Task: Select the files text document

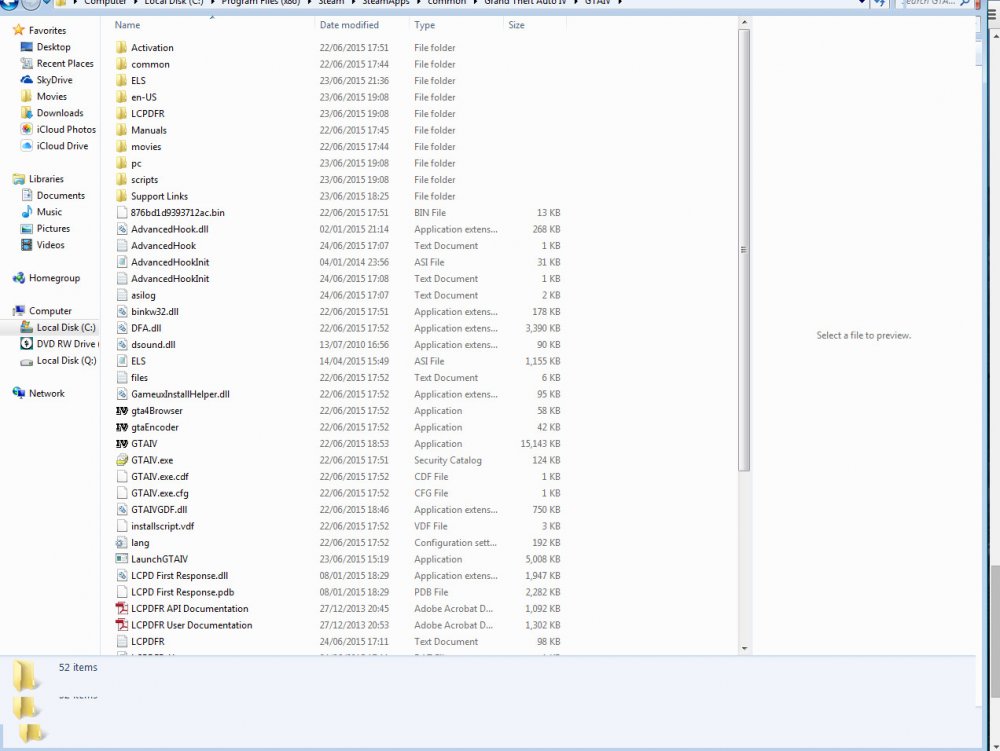Action: coord(139,377)
